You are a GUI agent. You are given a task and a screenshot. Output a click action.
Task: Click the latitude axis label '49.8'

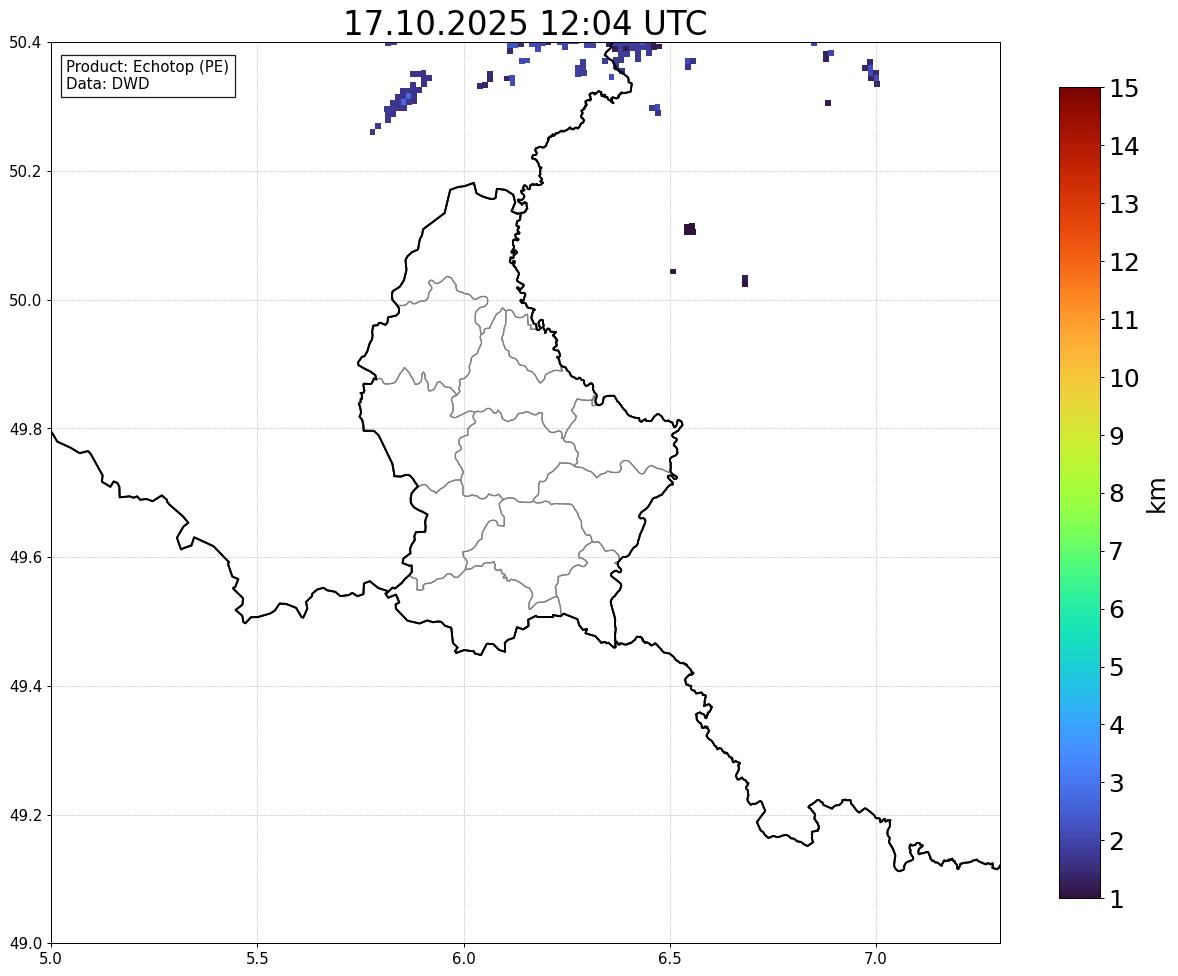[24, 429]
